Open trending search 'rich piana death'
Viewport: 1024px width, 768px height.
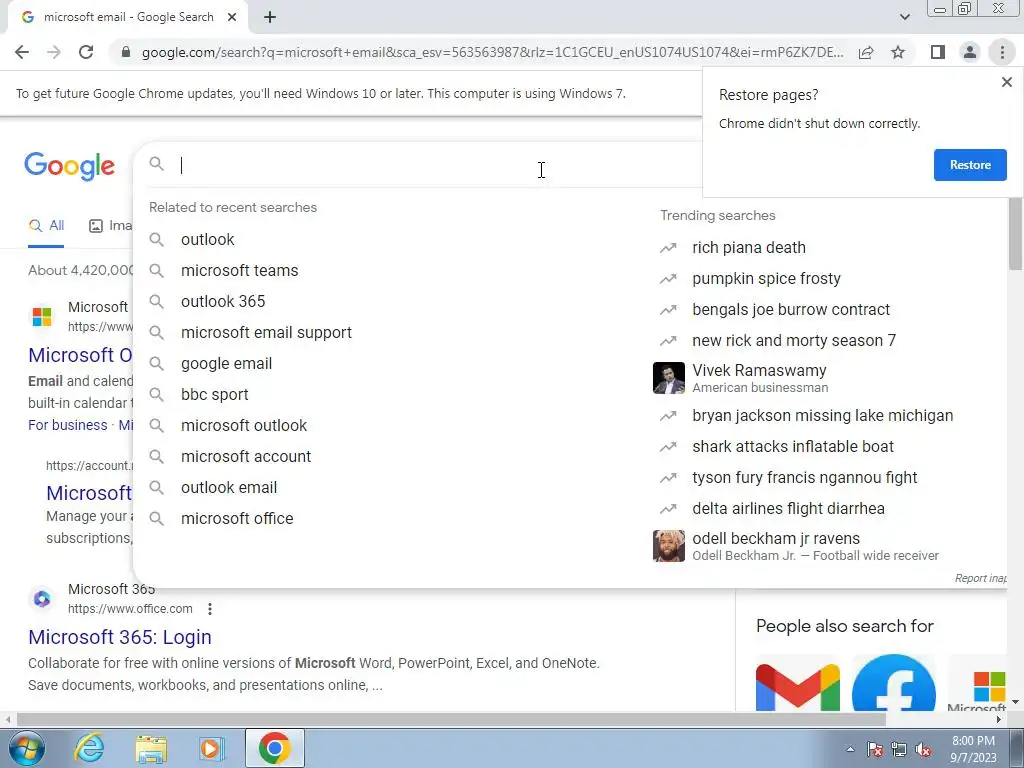(x=748, y=248)
